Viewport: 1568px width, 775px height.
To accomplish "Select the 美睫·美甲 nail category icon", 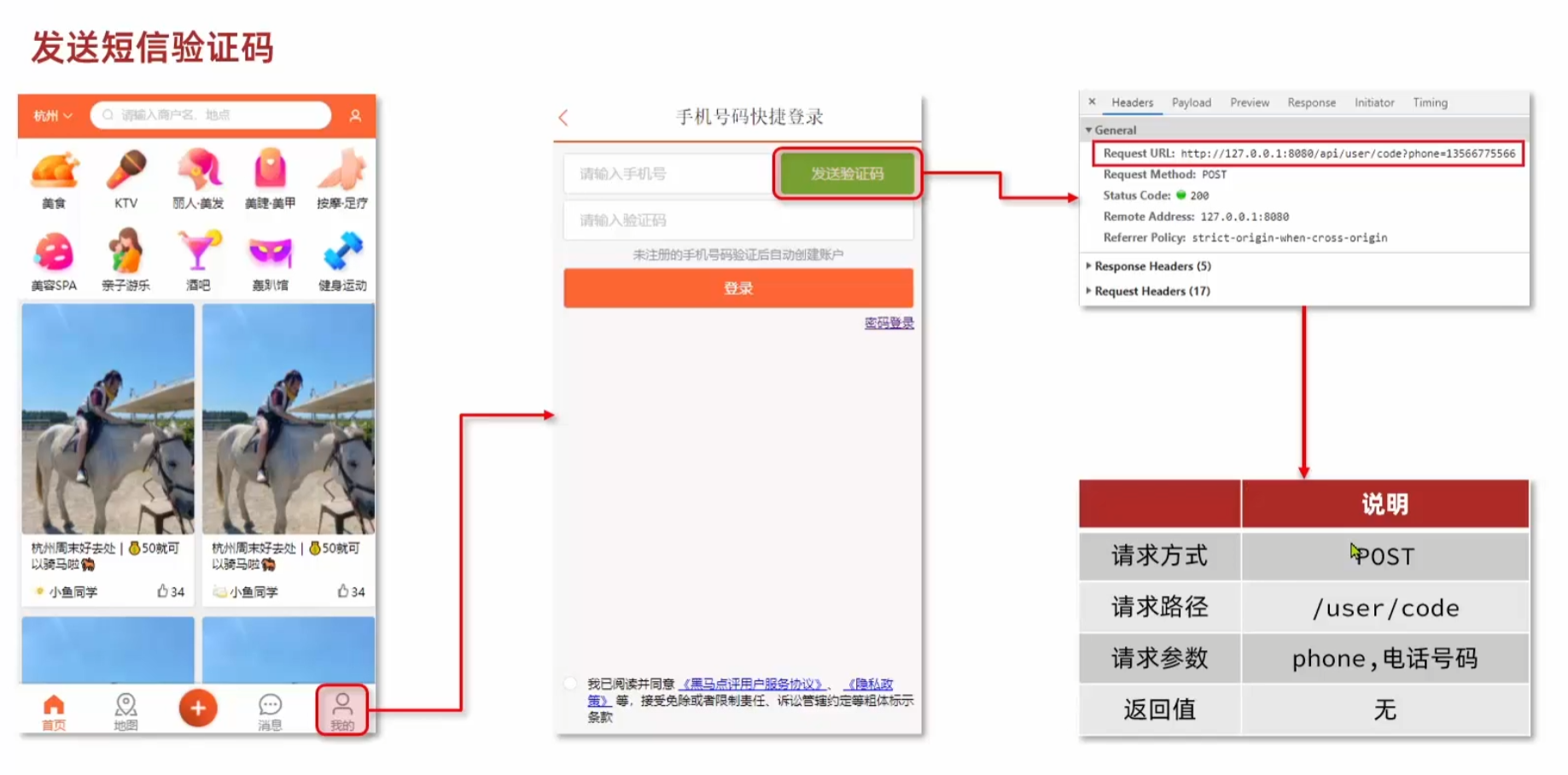I will [270, 169].
